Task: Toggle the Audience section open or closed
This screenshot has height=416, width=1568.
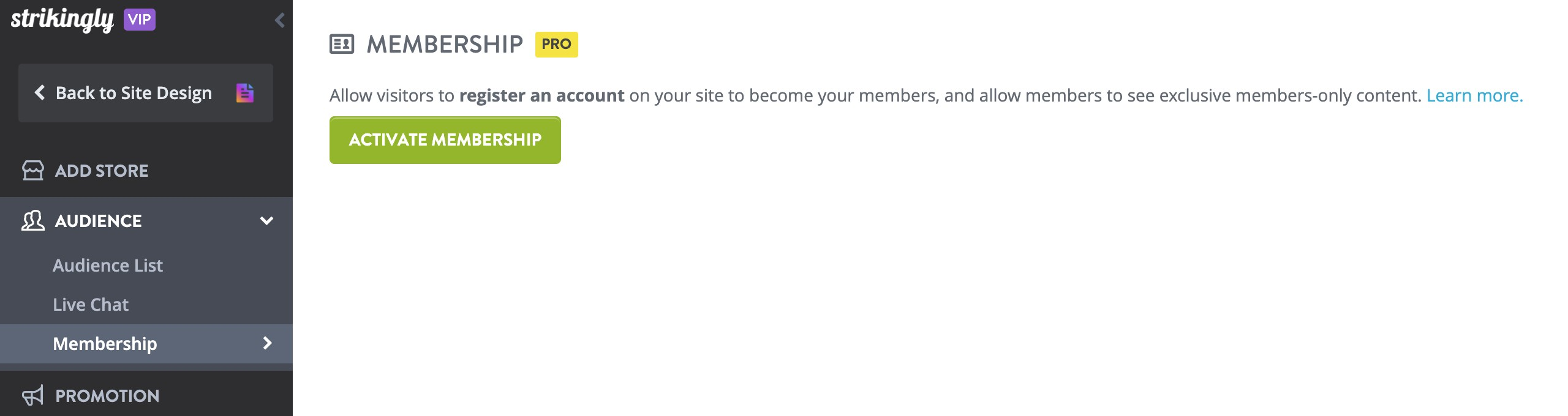Action: pyautogui.click(x=98, y=220)
